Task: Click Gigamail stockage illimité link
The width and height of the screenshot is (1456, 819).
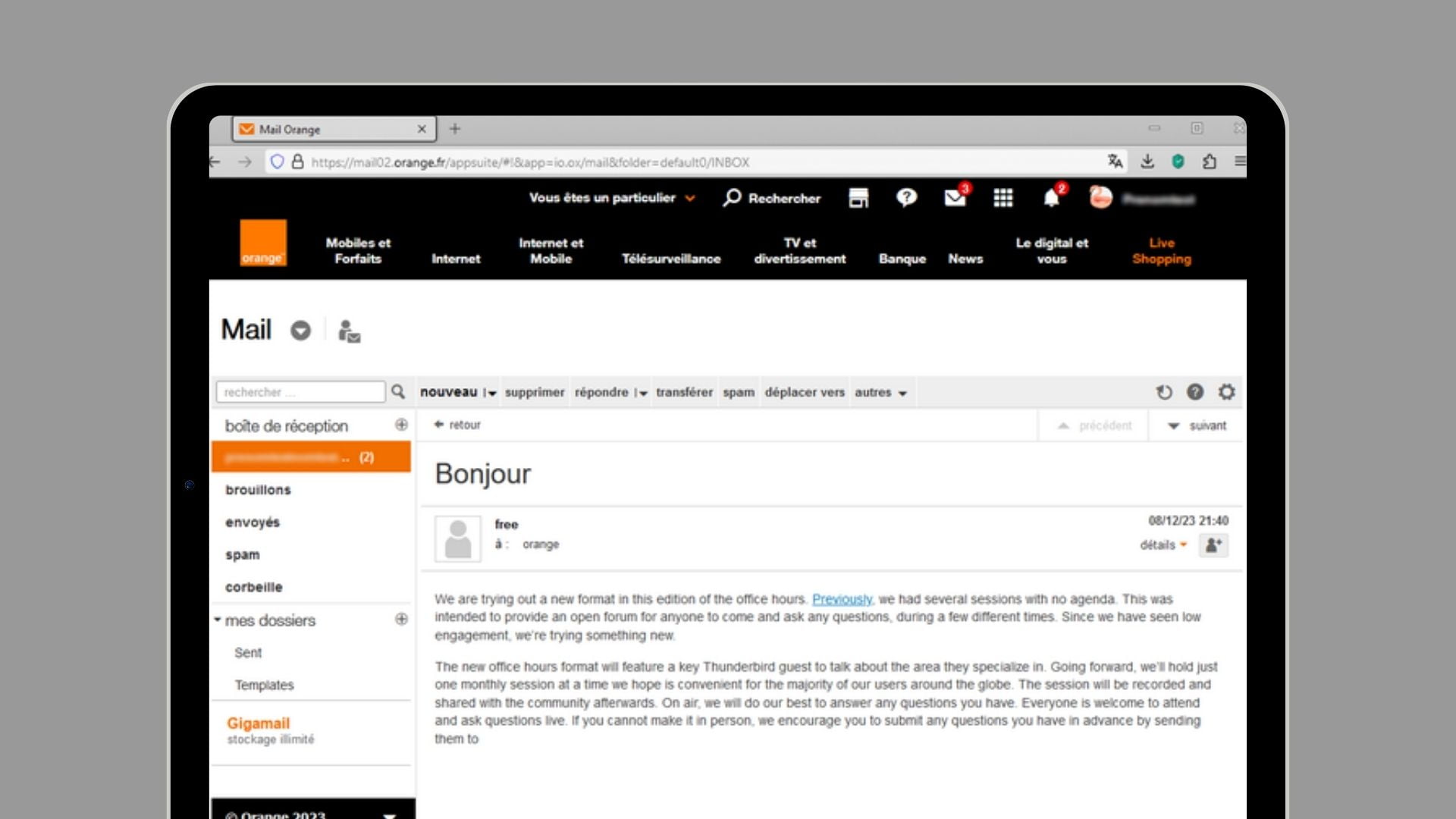Action: click(x=270, y=730)
